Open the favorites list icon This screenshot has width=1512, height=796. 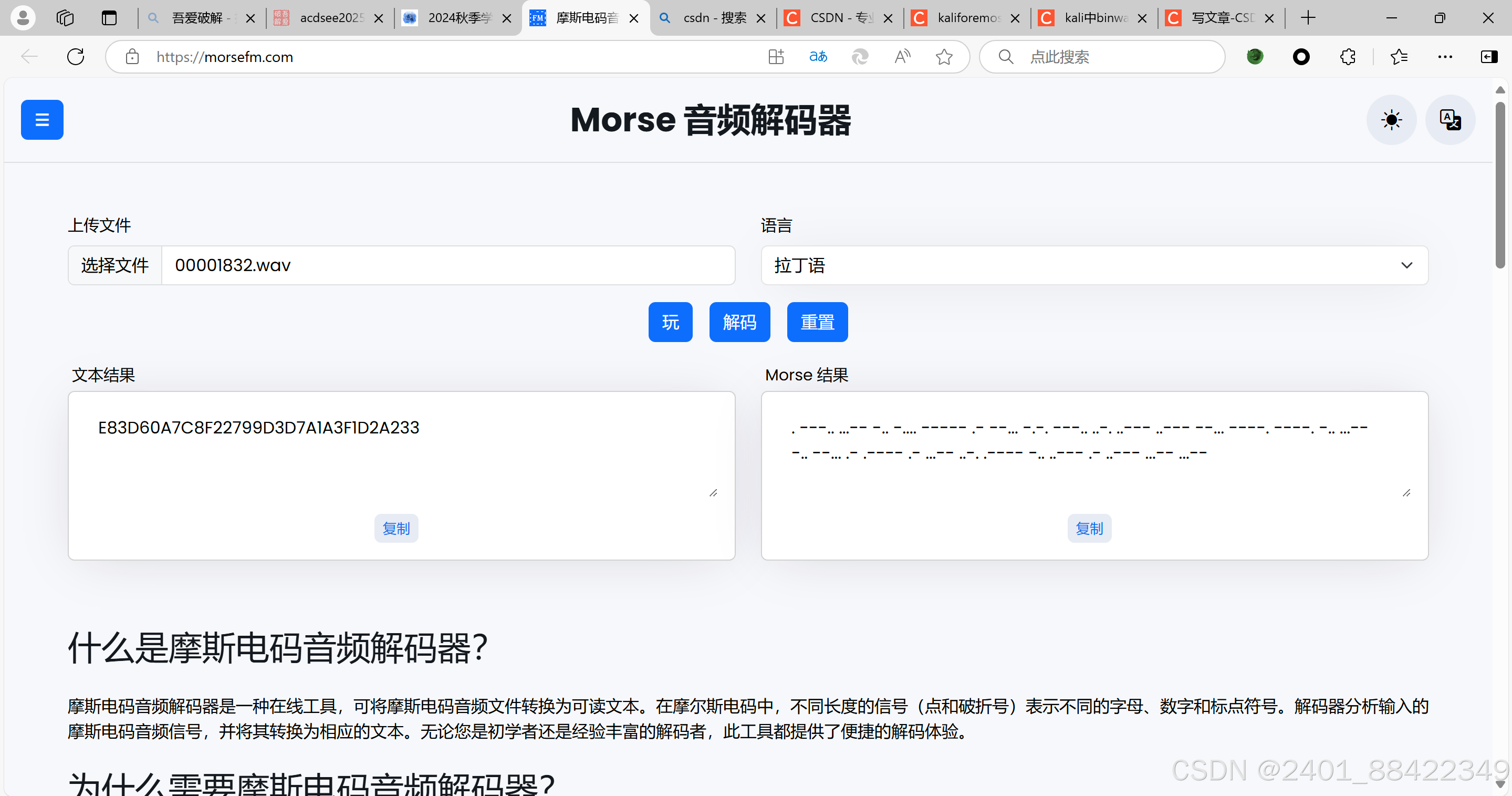point(1399,57)
